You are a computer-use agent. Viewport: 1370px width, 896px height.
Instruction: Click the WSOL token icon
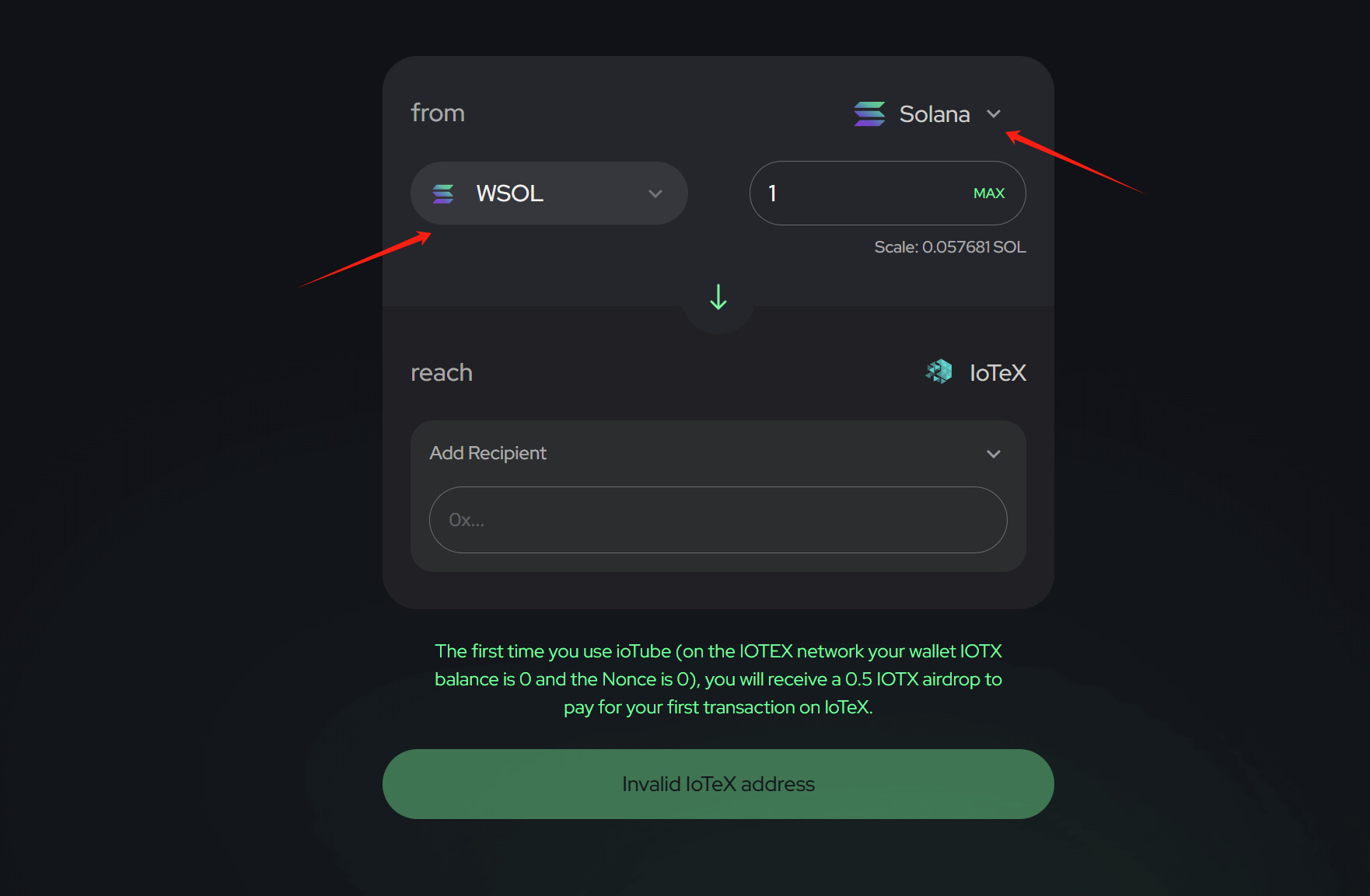(443, 193)
